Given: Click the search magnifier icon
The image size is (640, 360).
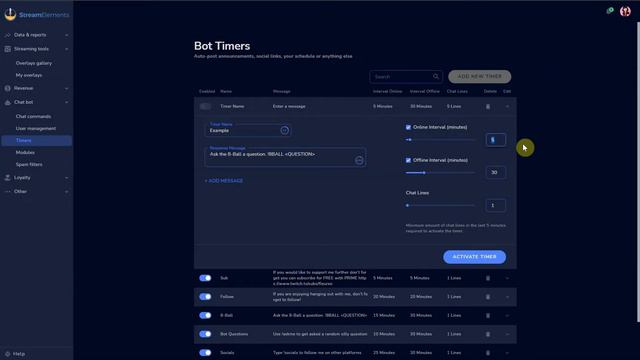Looking at the screenshot, I should [x=436, y=76].
